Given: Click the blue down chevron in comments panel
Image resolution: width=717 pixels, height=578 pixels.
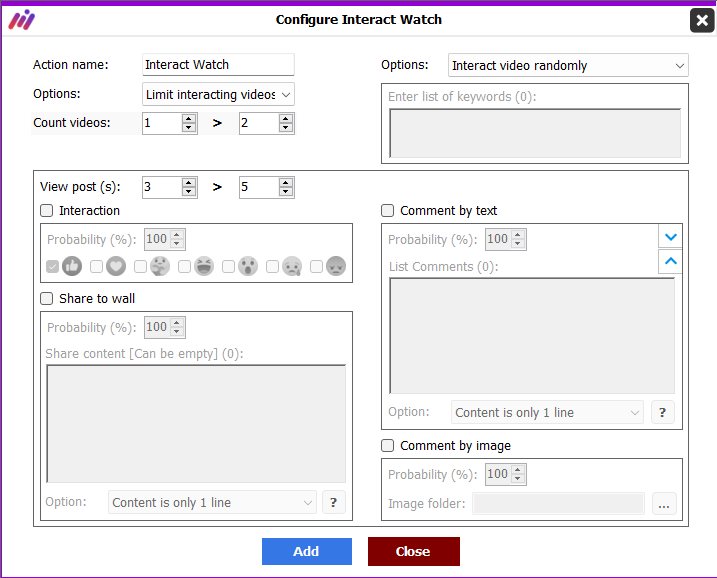Looking at the screenshot, I should pyautogui.click(x=670, y=237).
